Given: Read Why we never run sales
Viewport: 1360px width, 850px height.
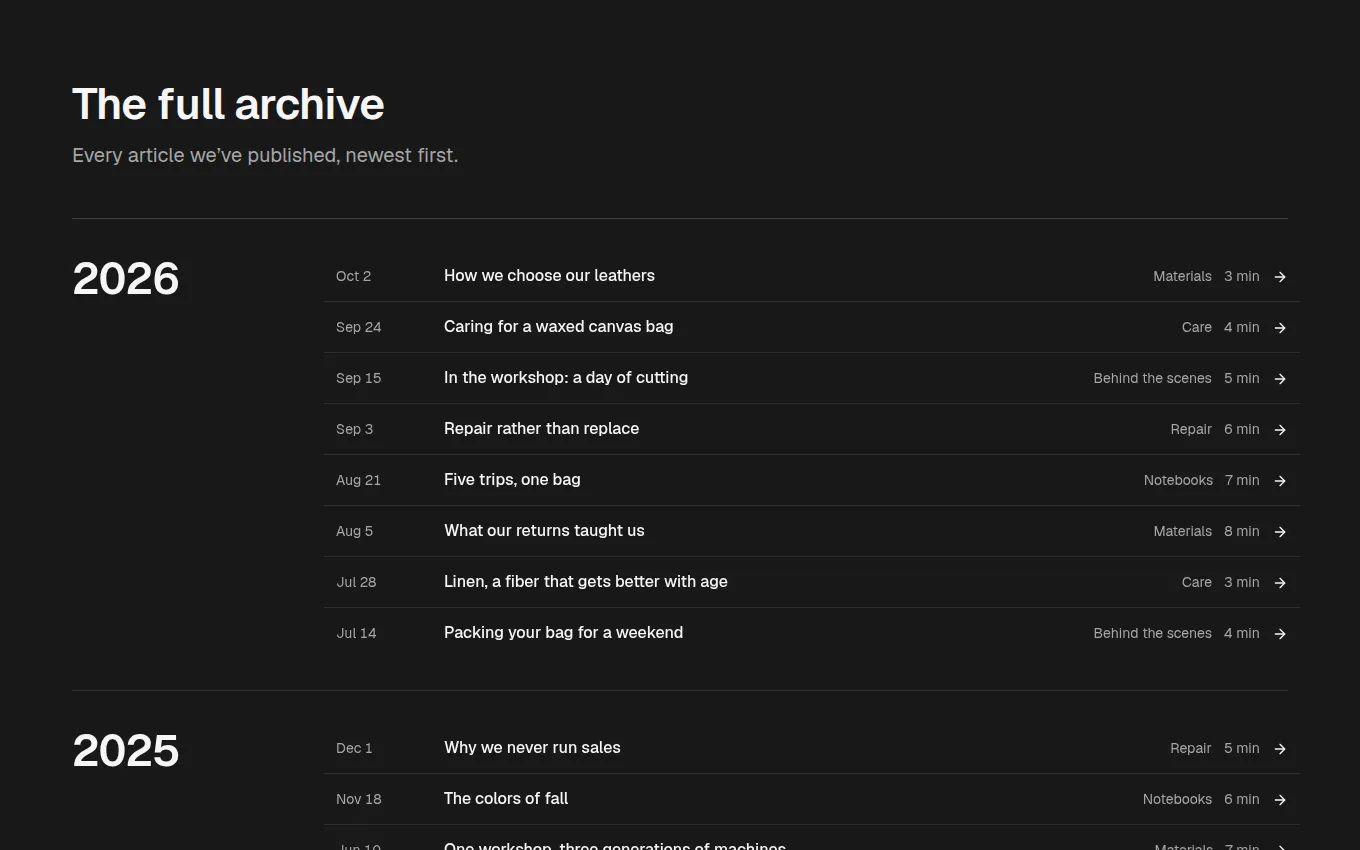Looking at the screenshot, I should tap(532, 748).
